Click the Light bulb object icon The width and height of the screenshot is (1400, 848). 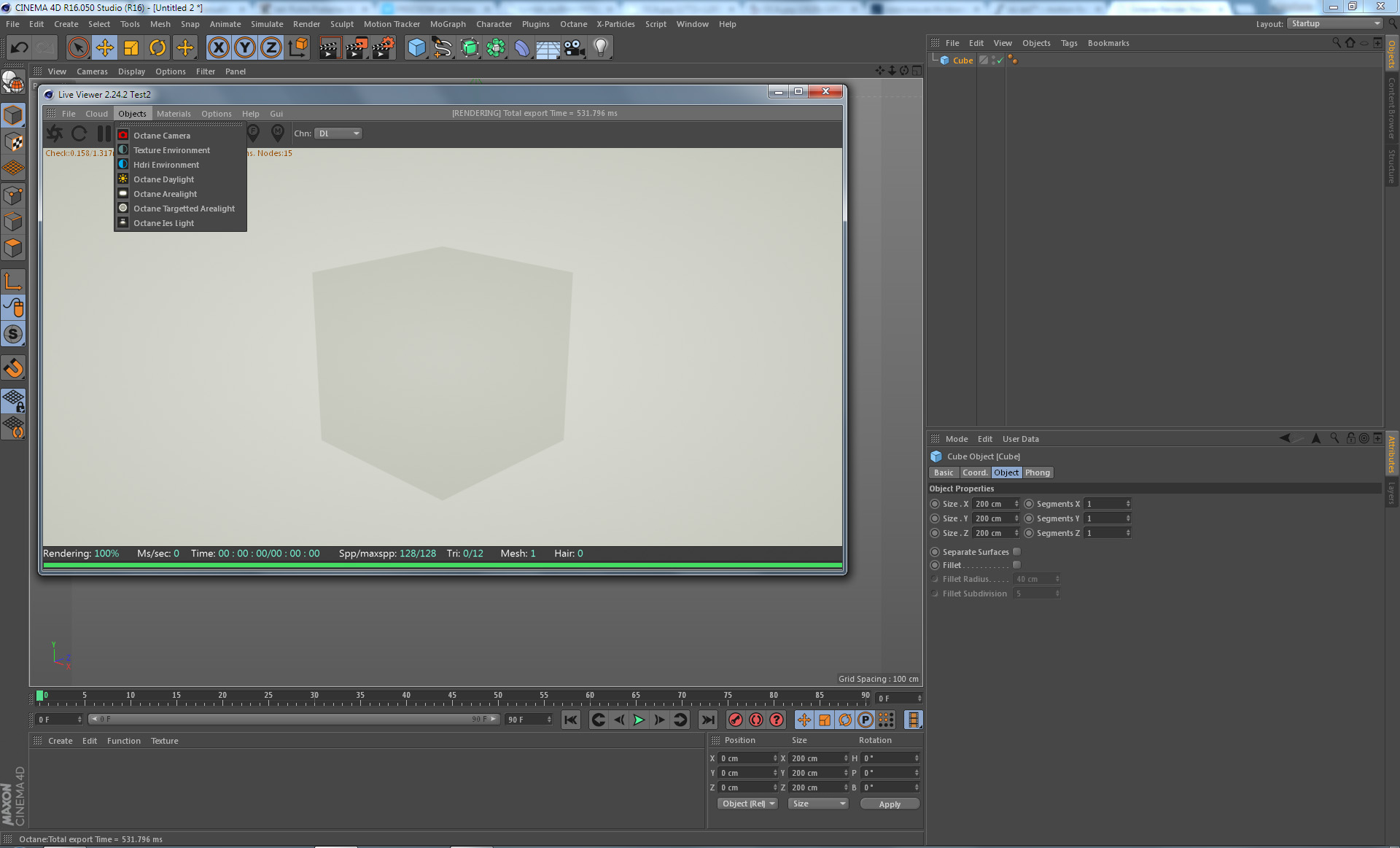pyautogui.click(x=600, y=48)
